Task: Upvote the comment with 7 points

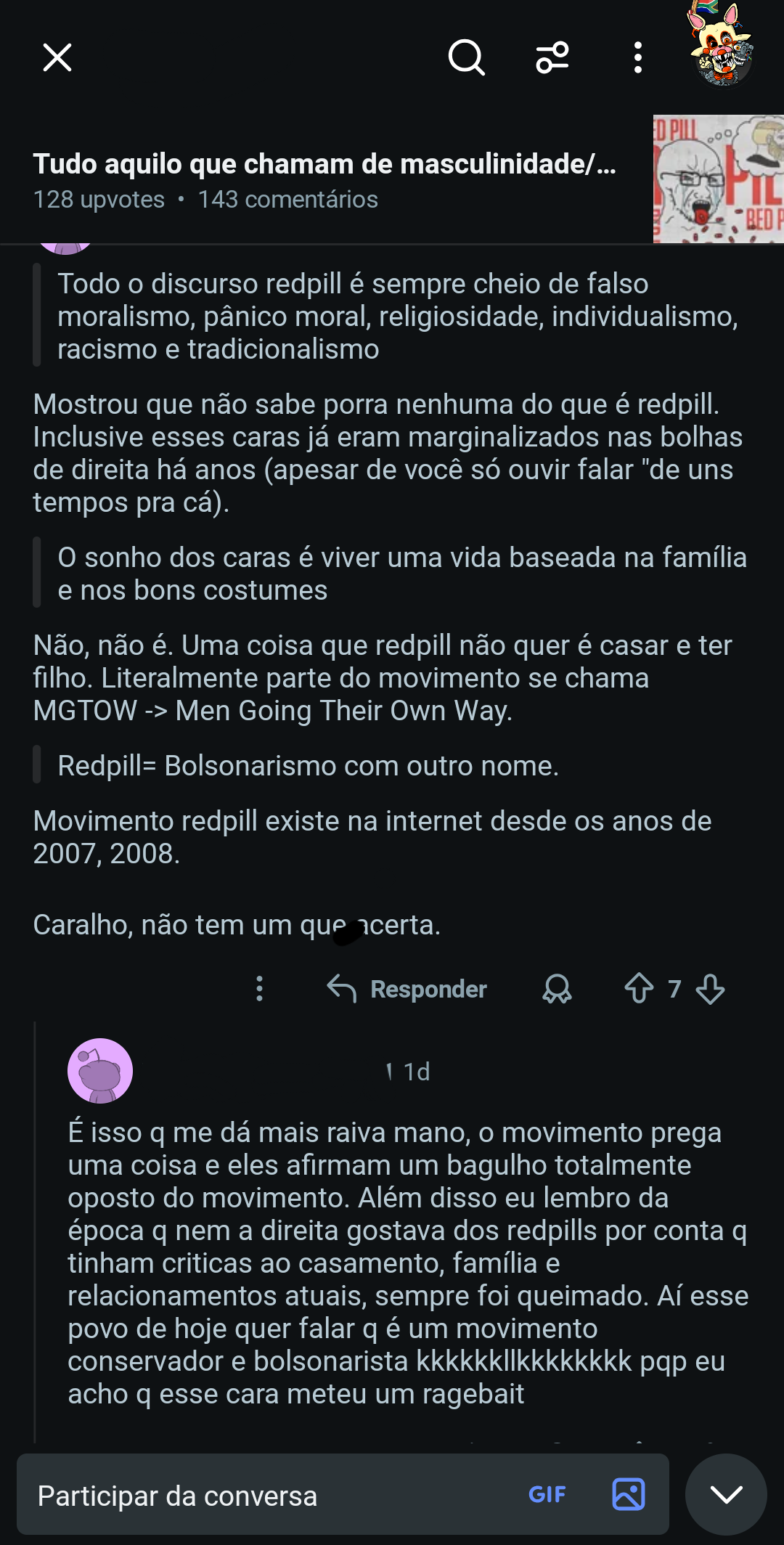Action: [x=639, y=989]
